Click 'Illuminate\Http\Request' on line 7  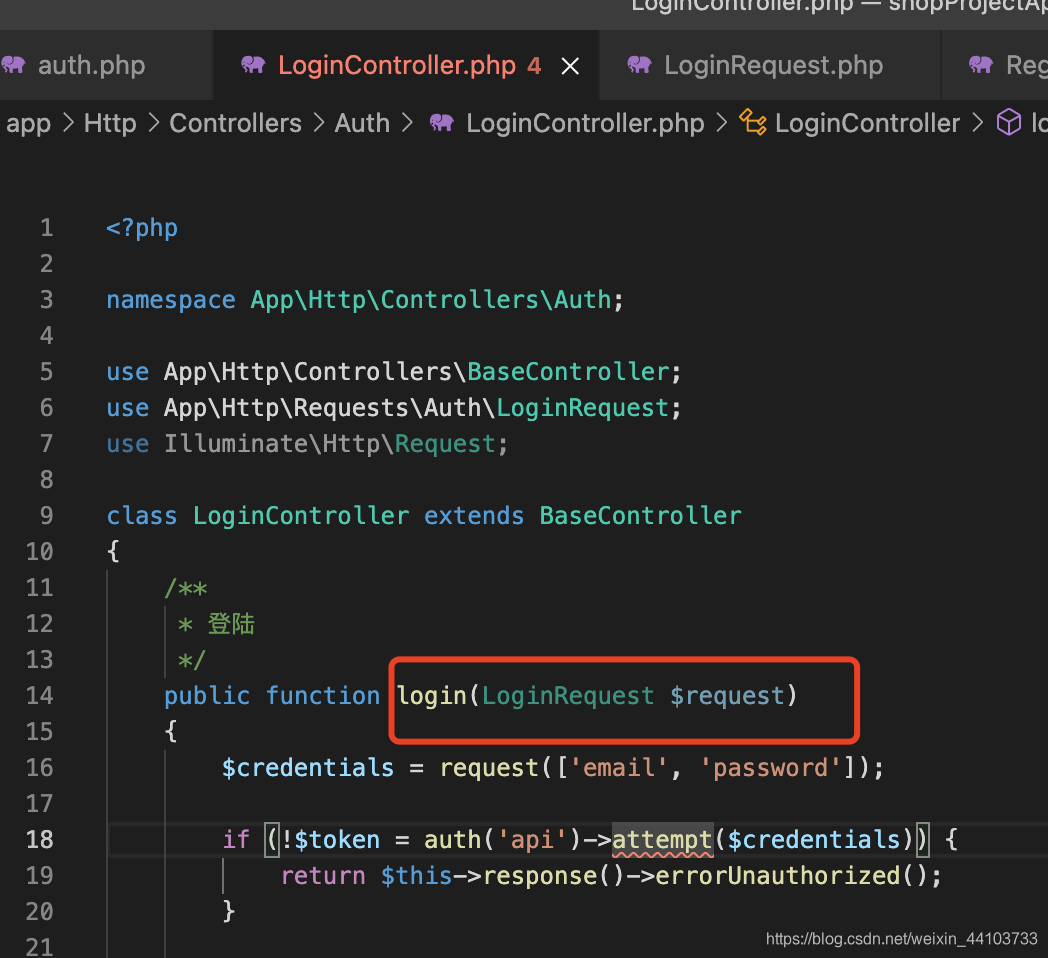330,444
